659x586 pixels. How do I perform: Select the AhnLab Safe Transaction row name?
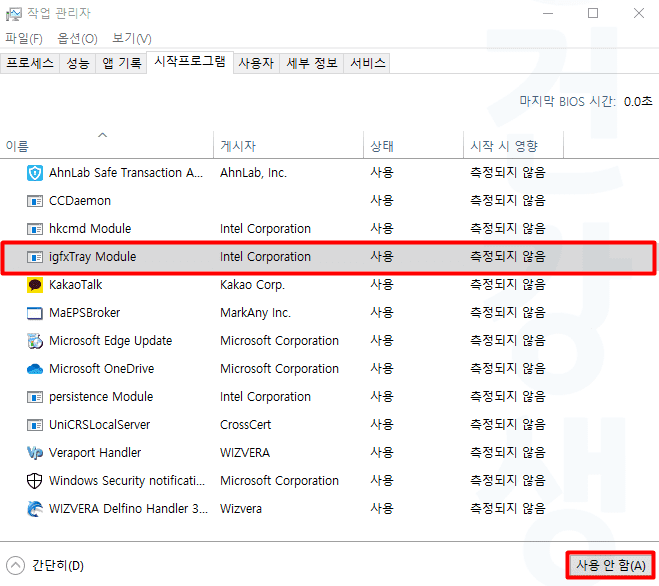pos(126,173)
